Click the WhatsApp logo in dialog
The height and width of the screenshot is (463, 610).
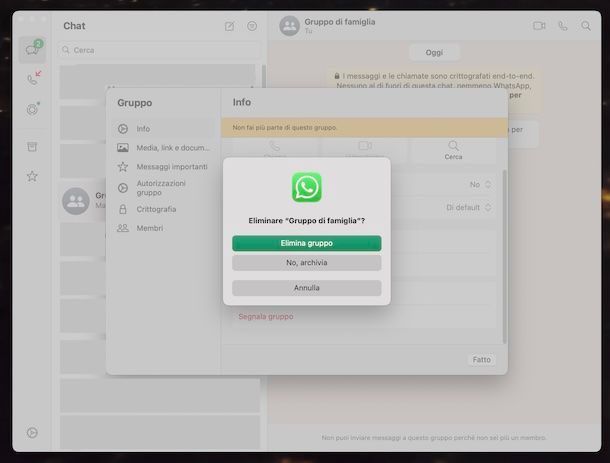point(307,187)
